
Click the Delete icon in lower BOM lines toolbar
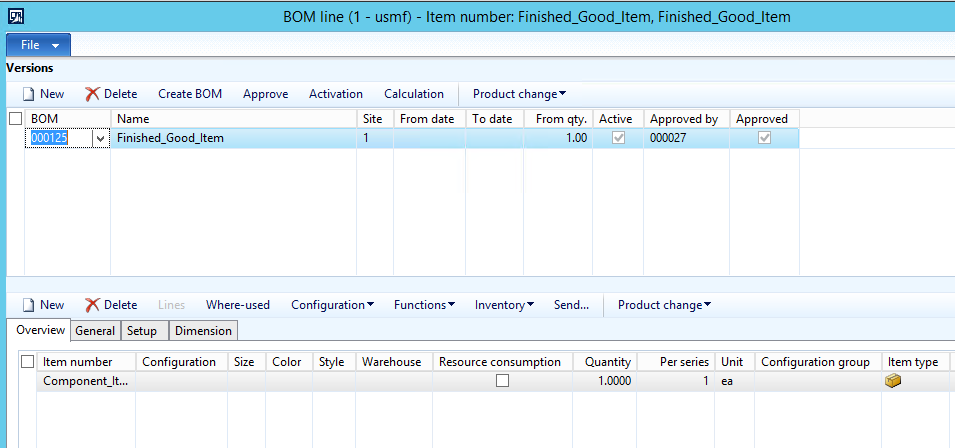pos(93,305)
